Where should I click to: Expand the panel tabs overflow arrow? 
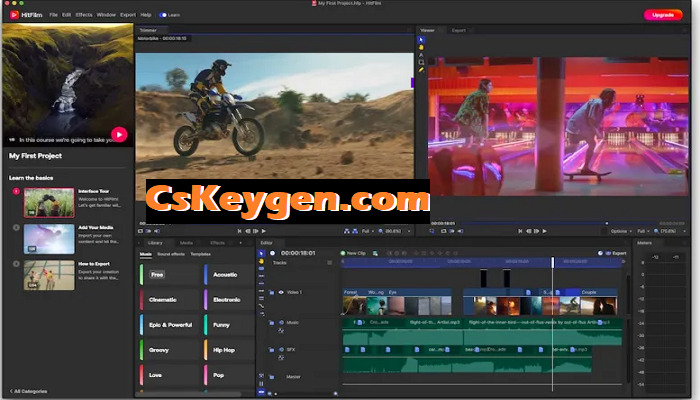click(x=241, y=243)
